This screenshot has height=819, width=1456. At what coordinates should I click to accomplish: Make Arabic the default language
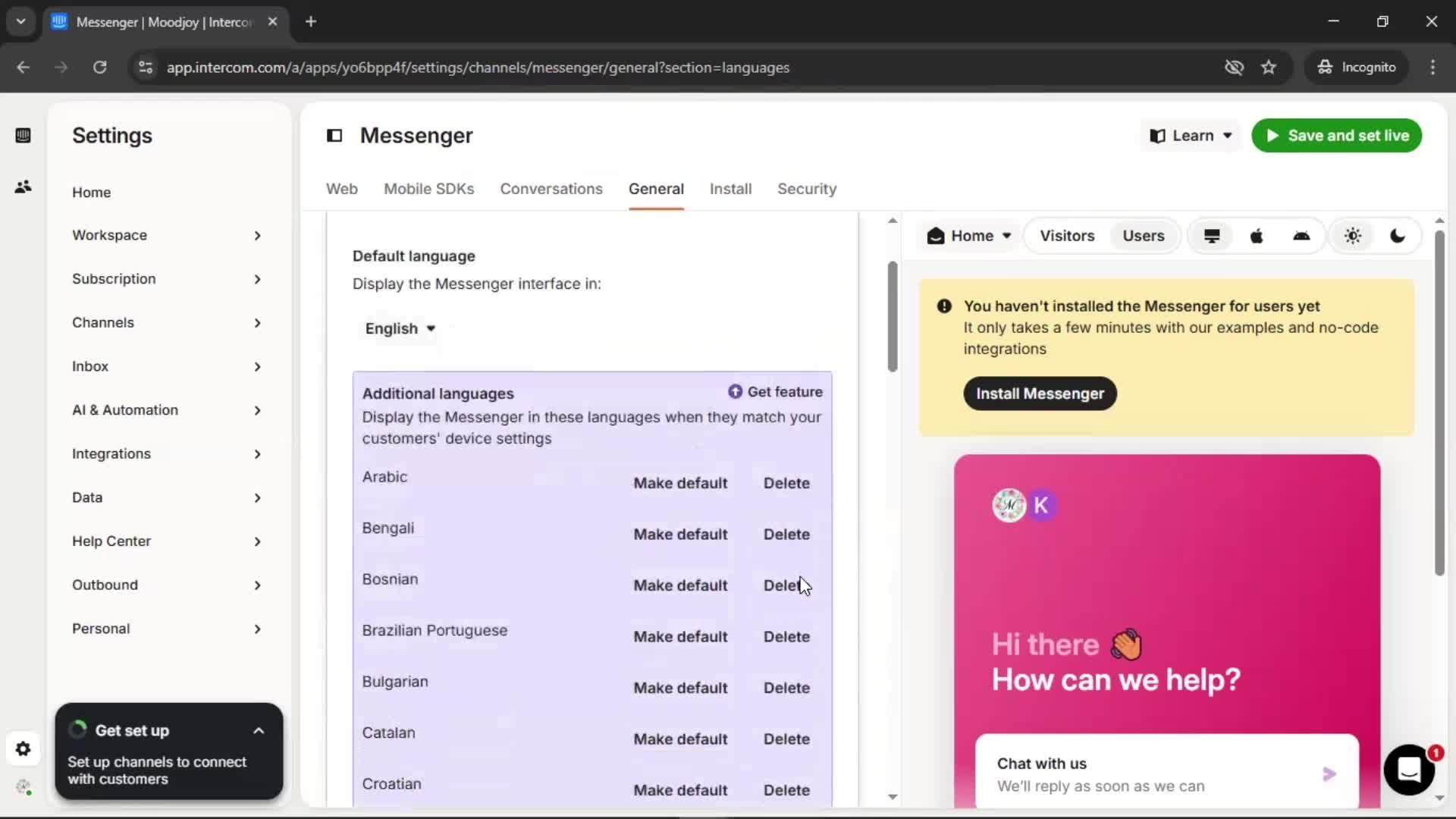click(680, 483)
